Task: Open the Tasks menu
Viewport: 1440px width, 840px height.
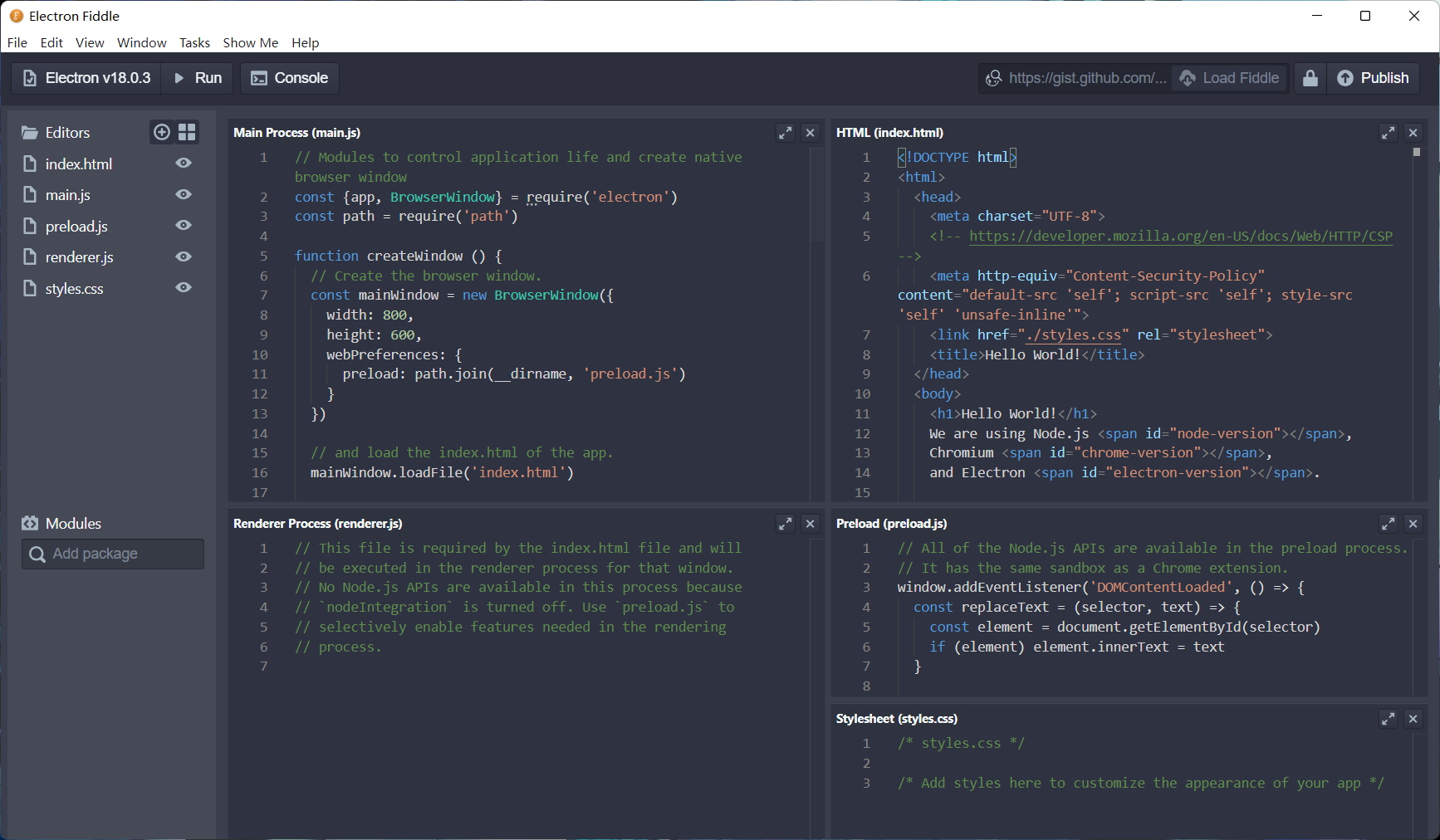Action: click(194, 42)
